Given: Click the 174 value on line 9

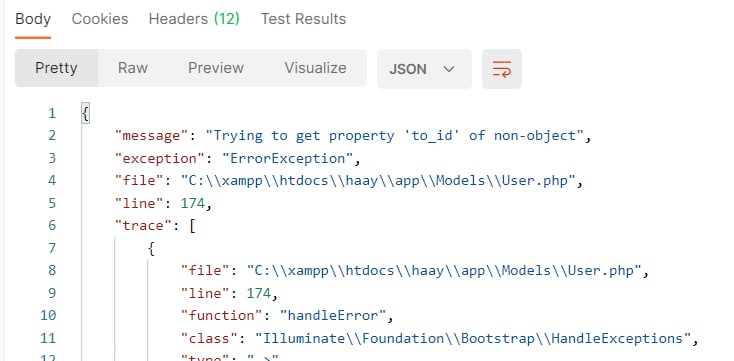Looking at the screenshot, I should (x=259, y=293).
